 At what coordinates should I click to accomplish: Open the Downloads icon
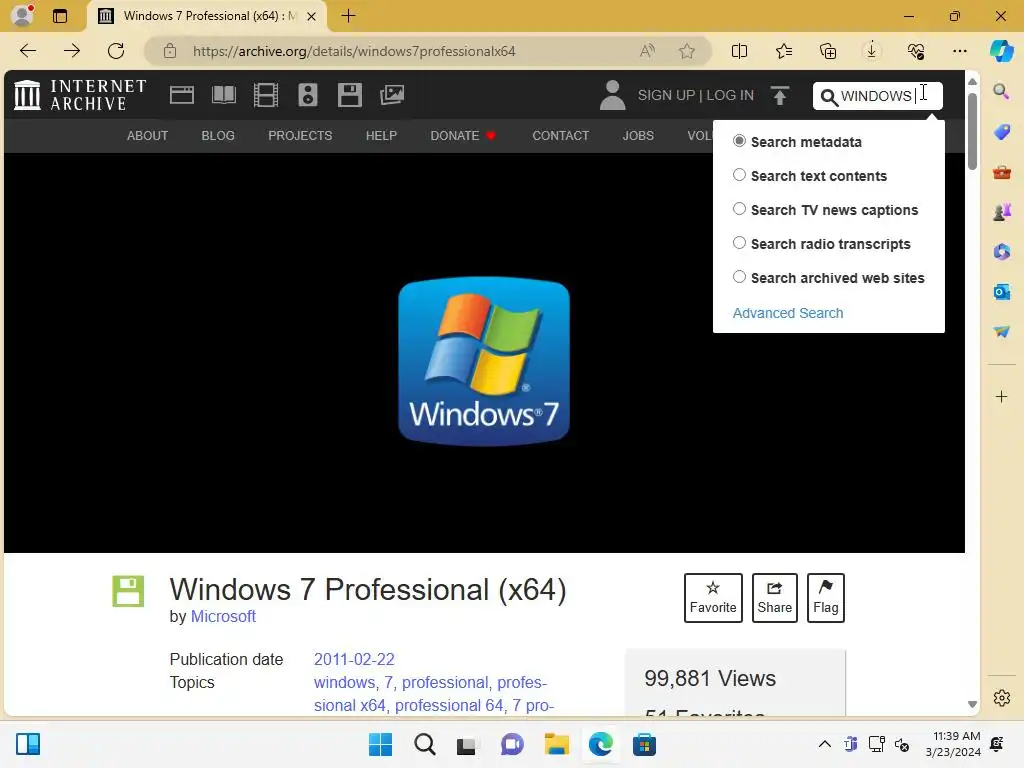[x=871, y=51]
